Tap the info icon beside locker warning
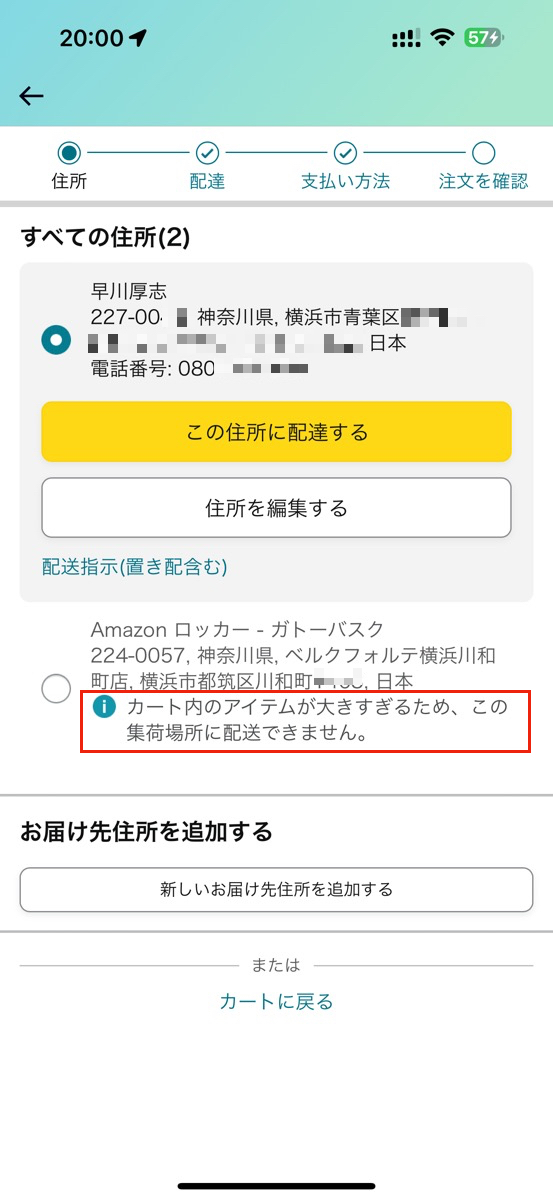The image size is (553, 1200). tap(105, 707)
